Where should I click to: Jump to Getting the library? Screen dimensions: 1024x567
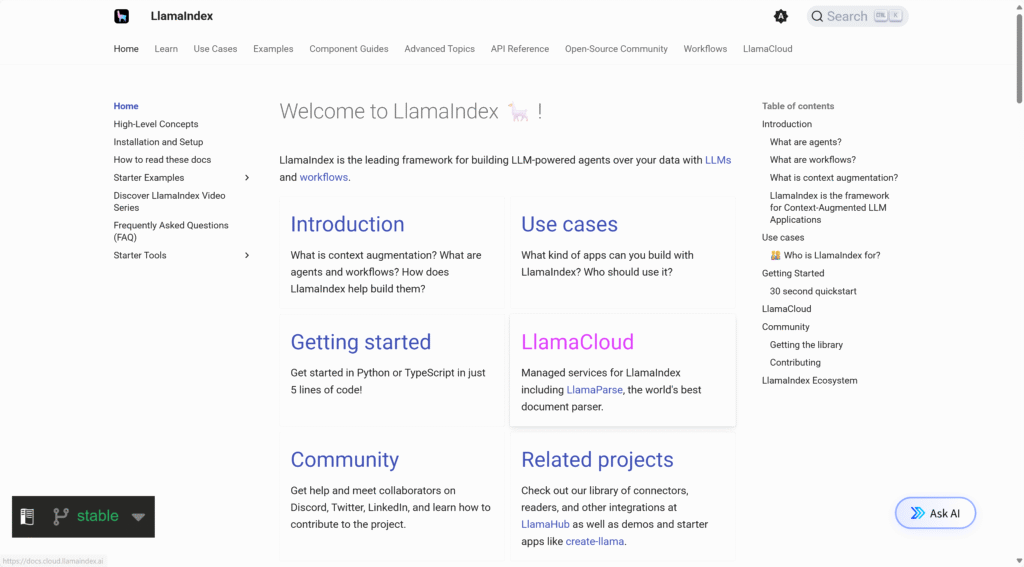click(806, 345)
